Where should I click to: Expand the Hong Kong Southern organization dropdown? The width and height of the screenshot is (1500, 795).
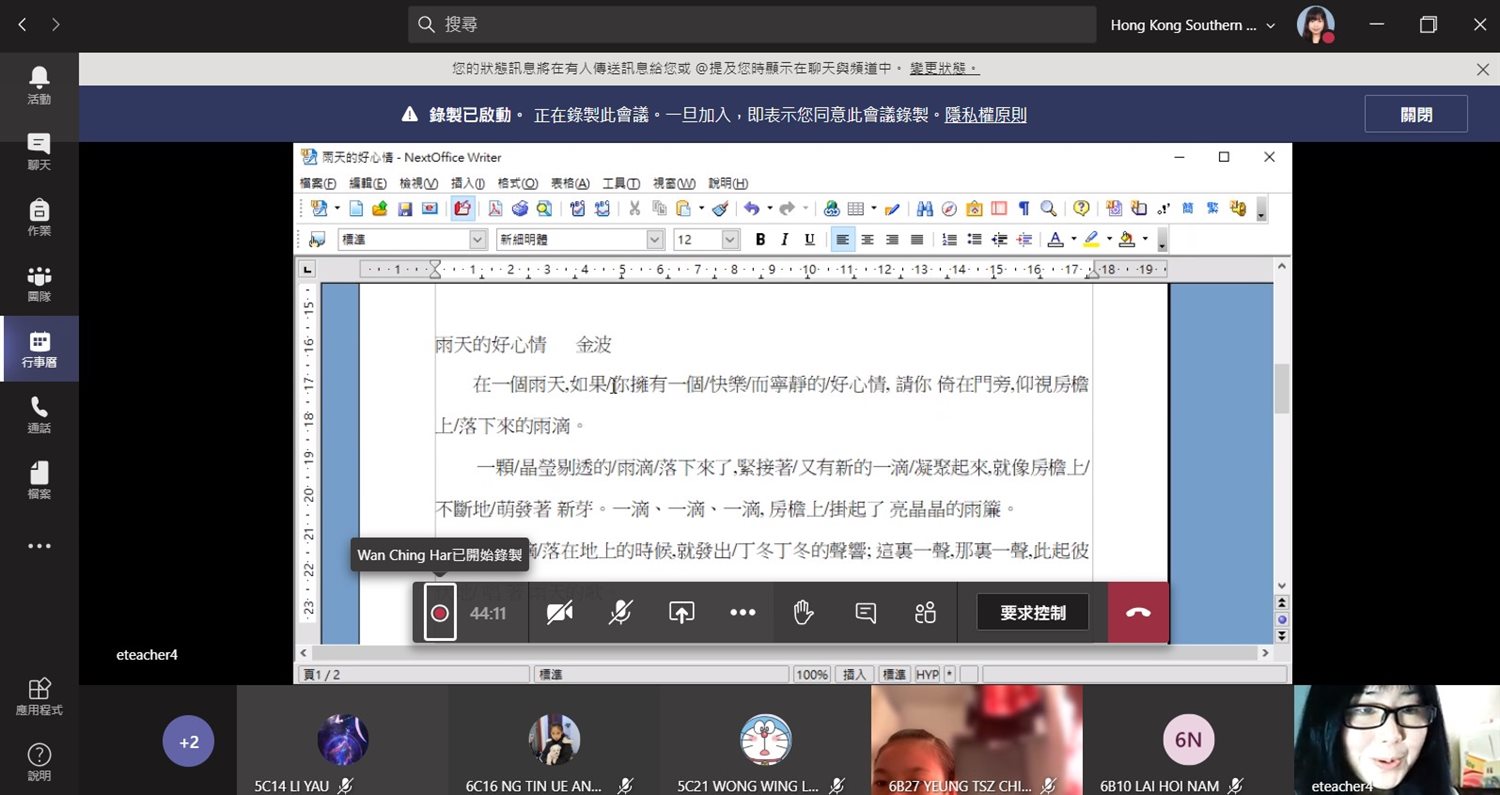1192,25
